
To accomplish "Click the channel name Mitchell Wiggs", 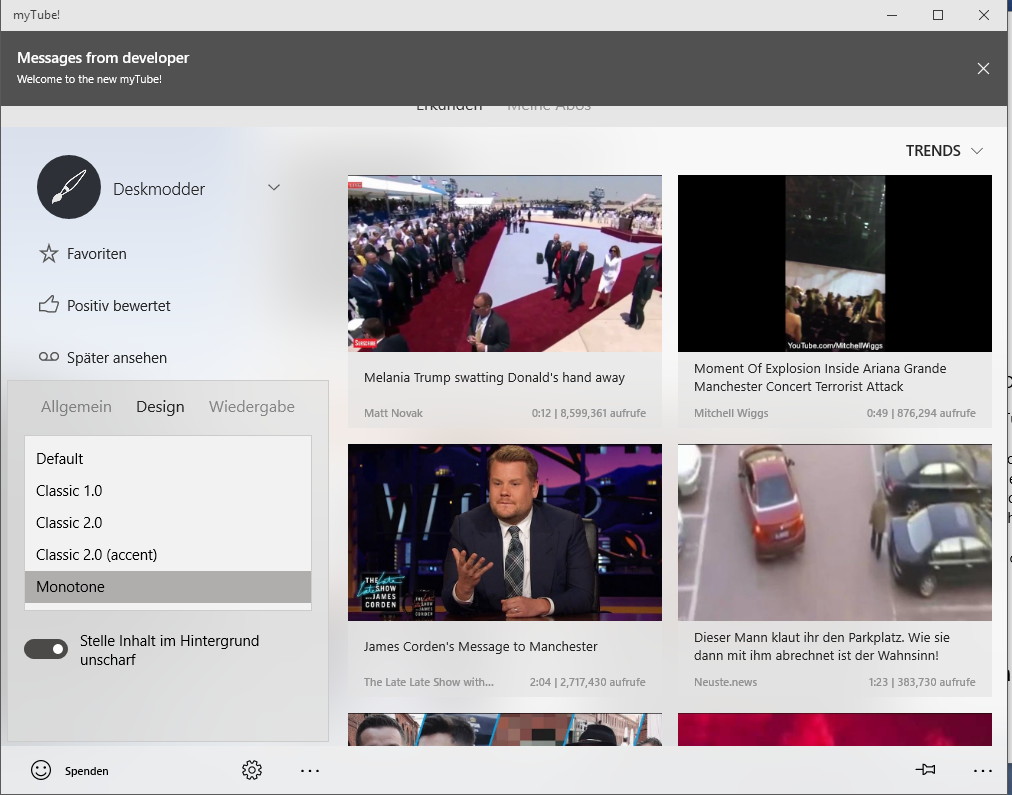I will [x=731, y=413].
